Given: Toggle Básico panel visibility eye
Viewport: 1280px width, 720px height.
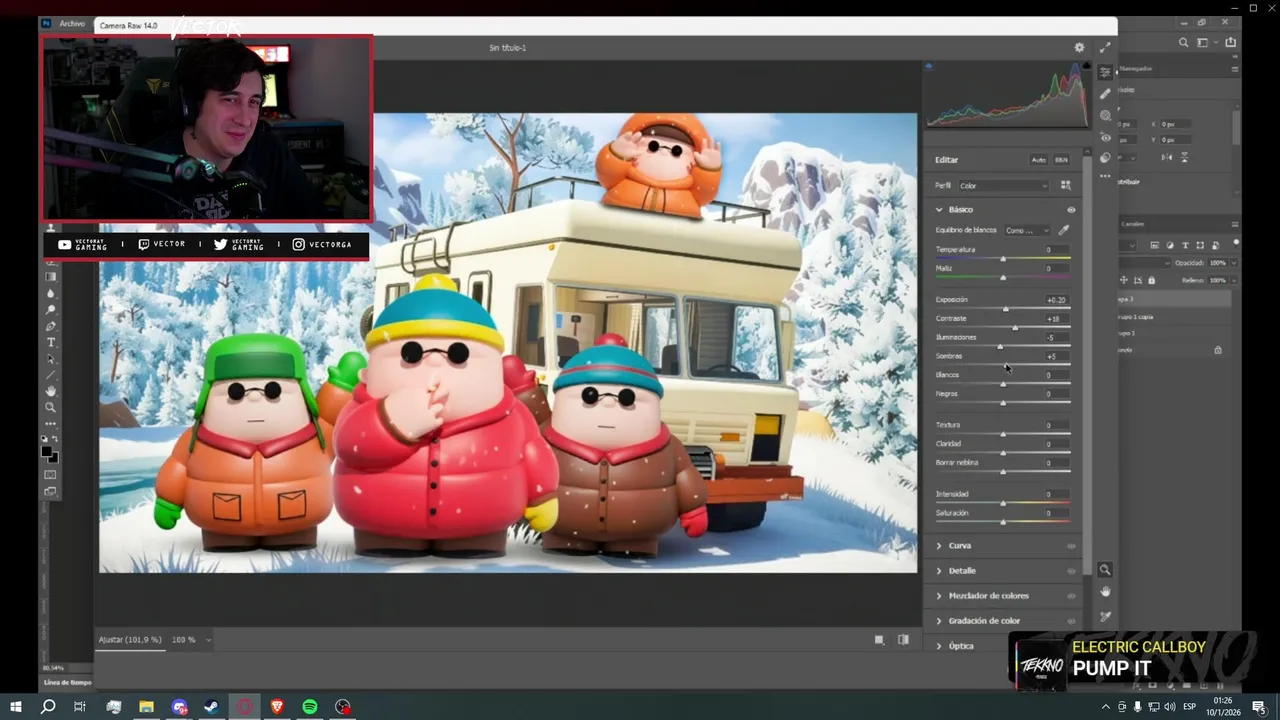Looking at the screenshot, I should point(1071,210).
